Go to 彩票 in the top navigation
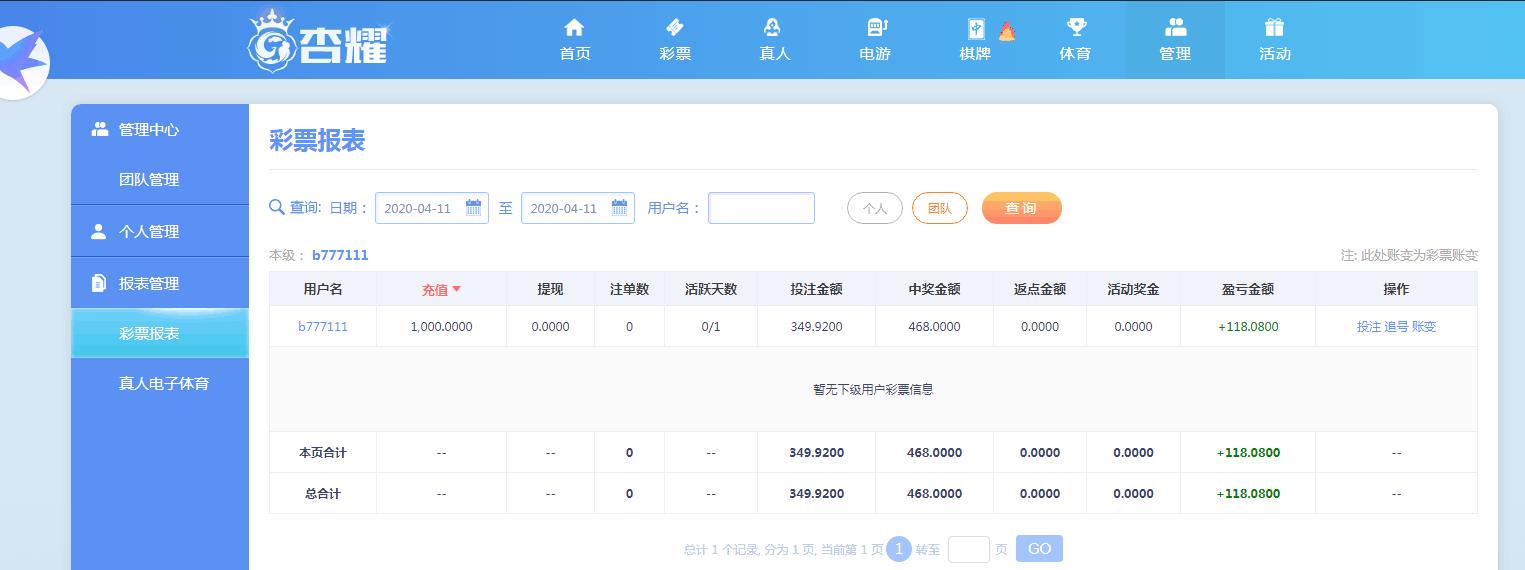1525x570 pixels. click(x=675, y=54)
